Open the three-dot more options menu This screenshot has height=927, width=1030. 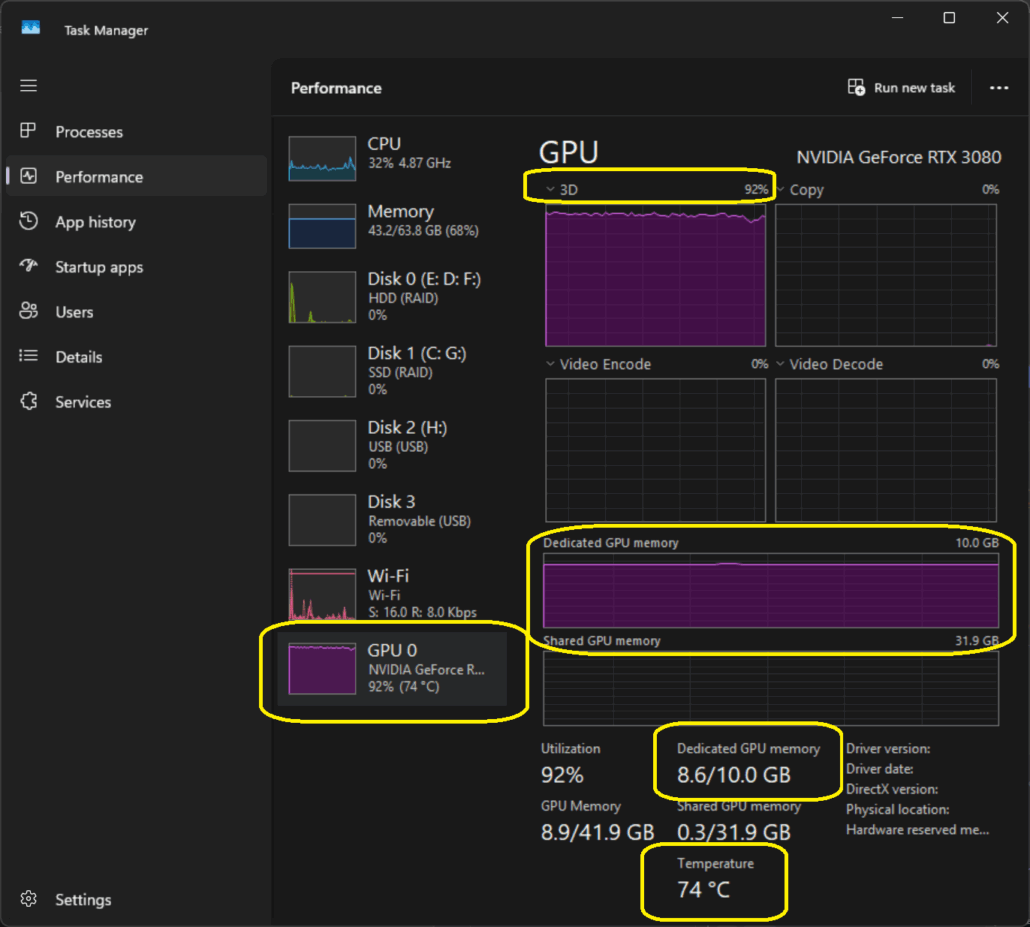point(998,88)
